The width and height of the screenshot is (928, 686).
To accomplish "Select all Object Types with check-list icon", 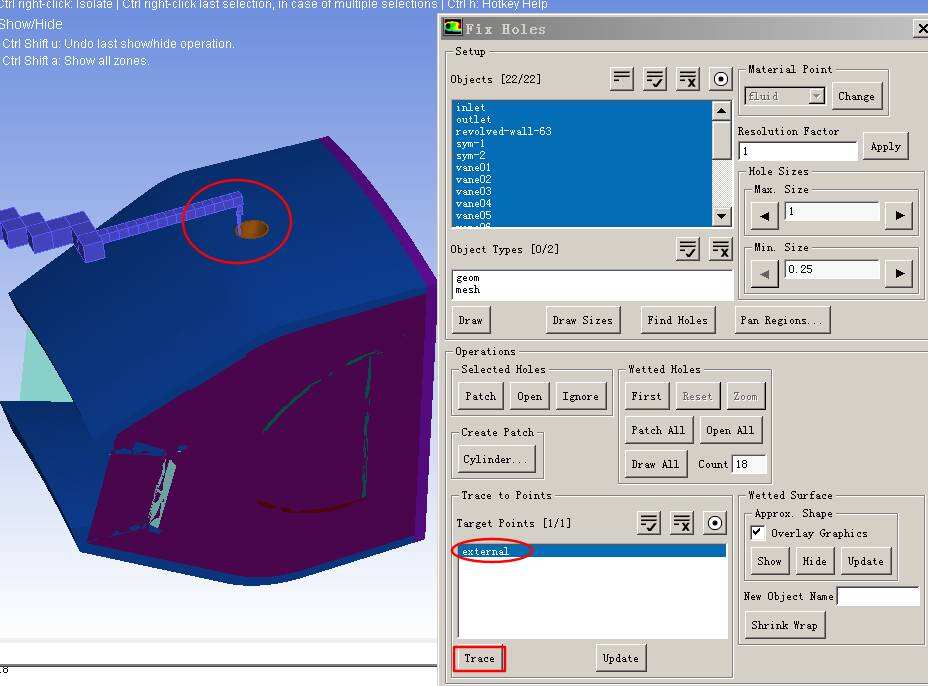I will 688,249.
